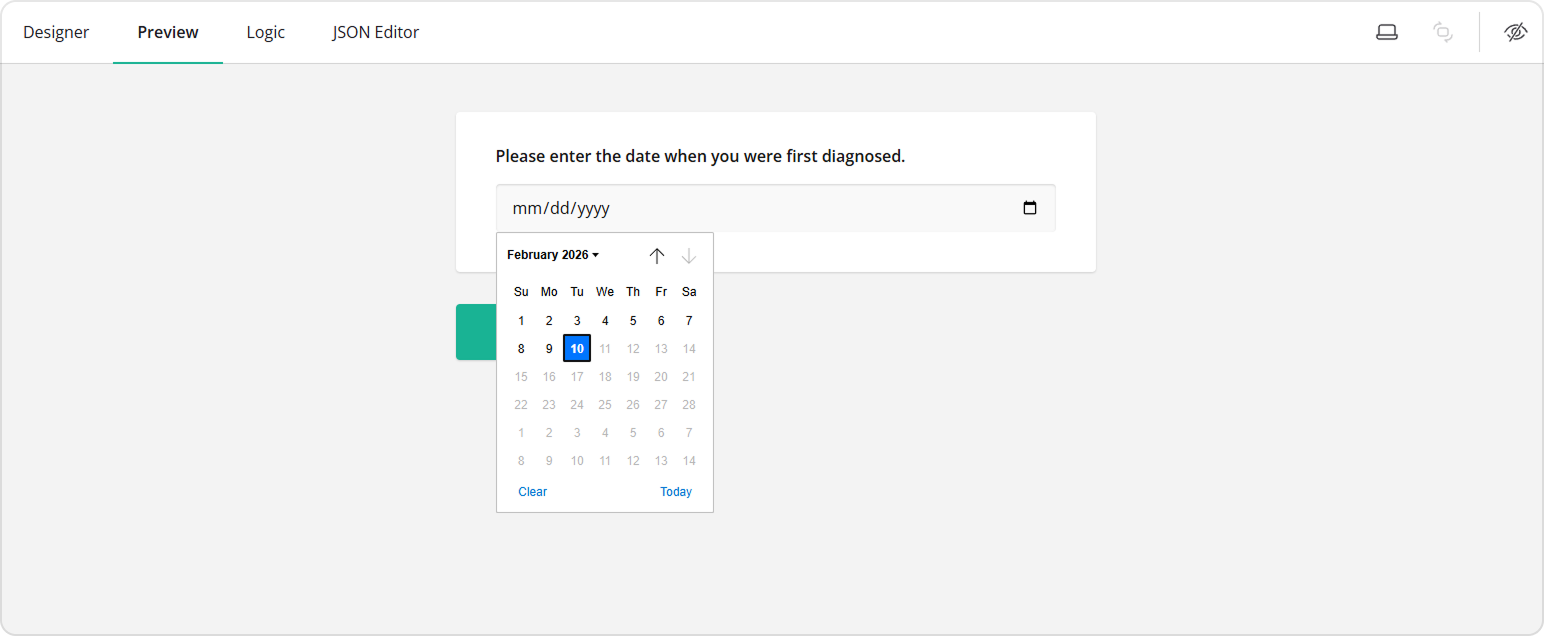
Task: Click the highlighted date 10
Action: click(x=577, y=348)
